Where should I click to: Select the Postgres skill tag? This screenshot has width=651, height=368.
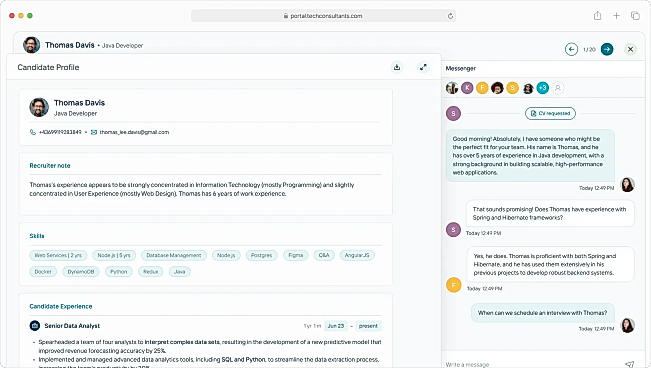tap(261, 255)
